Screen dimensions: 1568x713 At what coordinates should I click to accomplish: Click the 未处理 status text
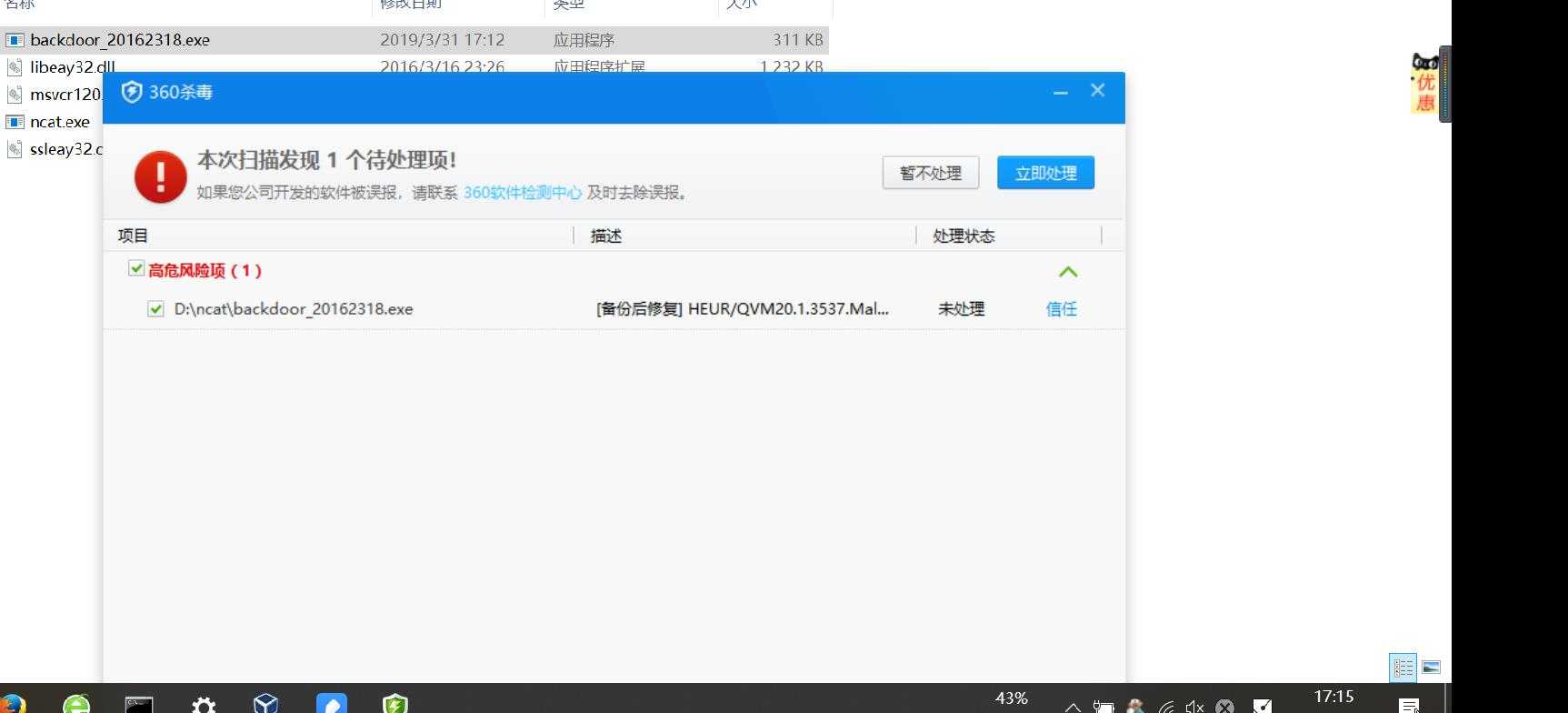coord(962,309)
